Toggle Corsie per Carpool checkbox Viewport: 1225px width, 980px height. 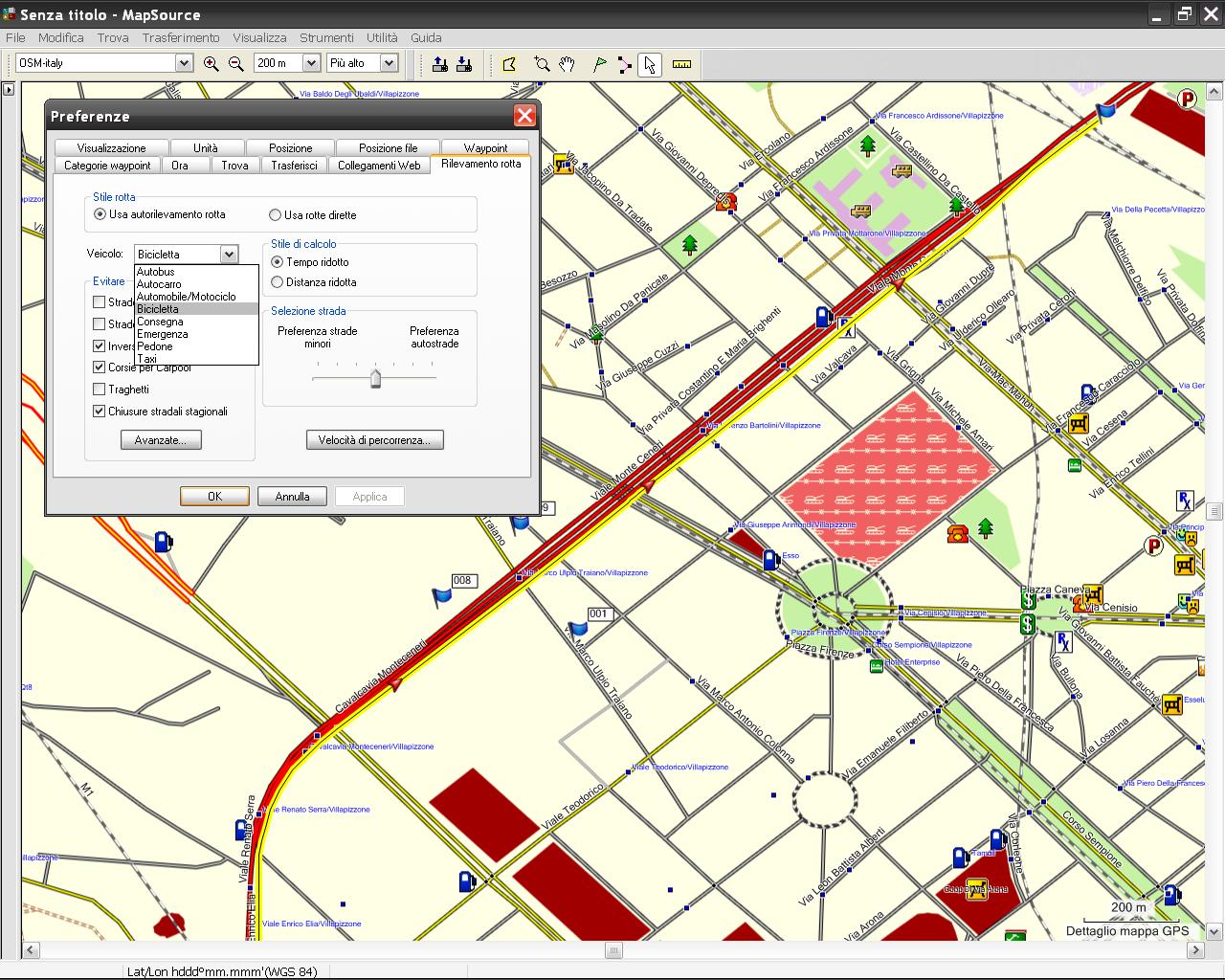pyautogui.click(x=99, y=367)
